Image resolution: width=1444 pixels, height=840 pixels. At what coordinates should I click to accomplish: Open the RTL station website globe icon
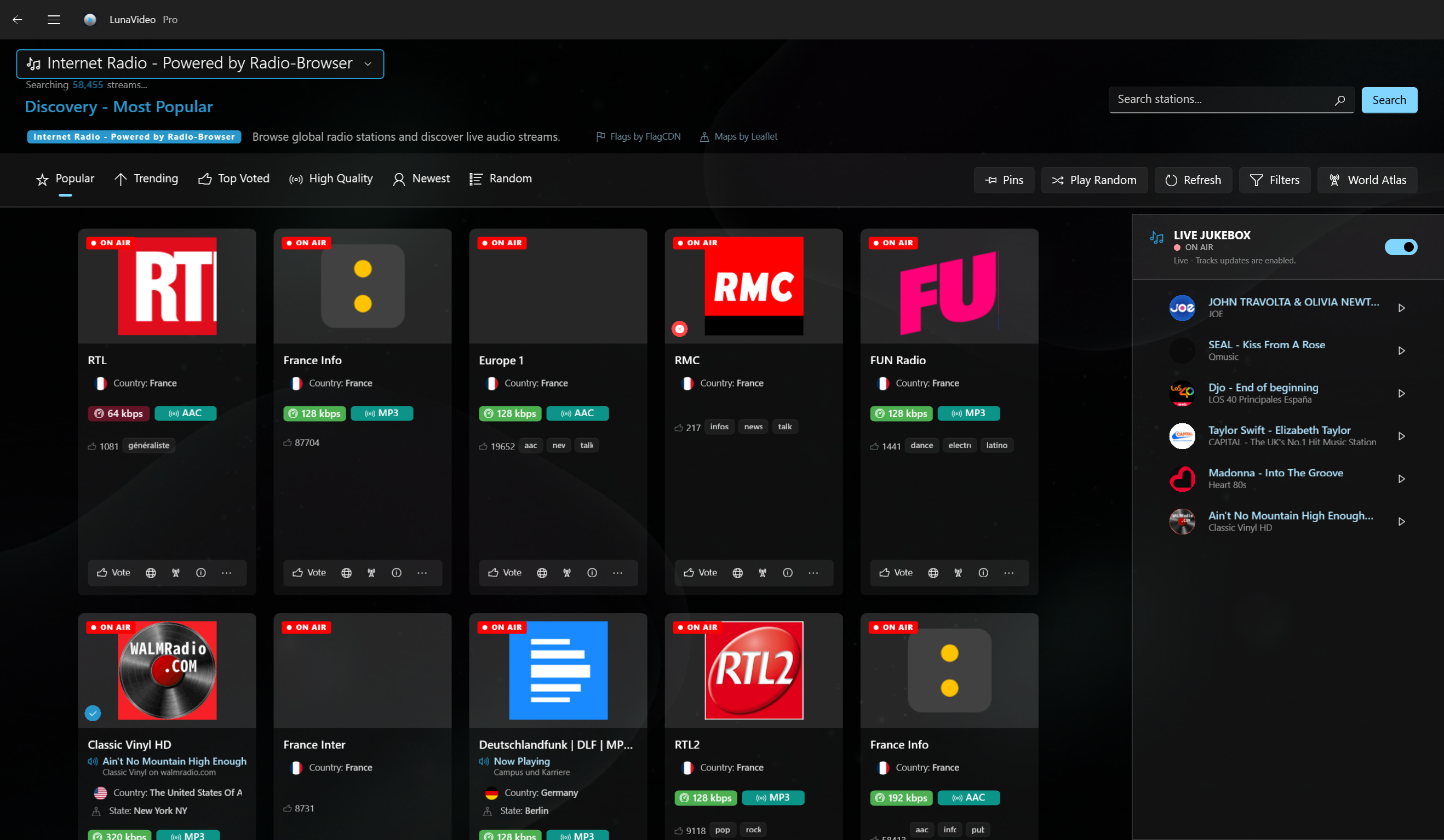(151, 572)
